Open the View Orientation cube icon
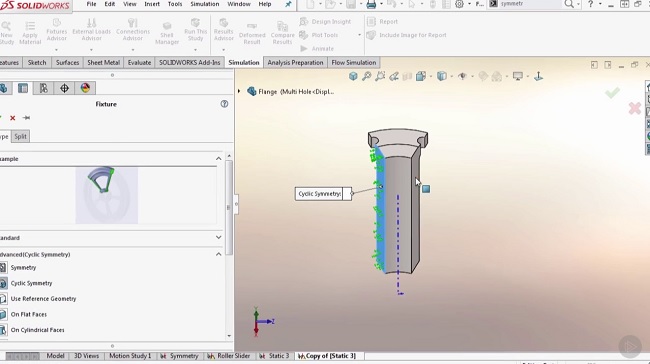The image size is (650, 364). 421,76
